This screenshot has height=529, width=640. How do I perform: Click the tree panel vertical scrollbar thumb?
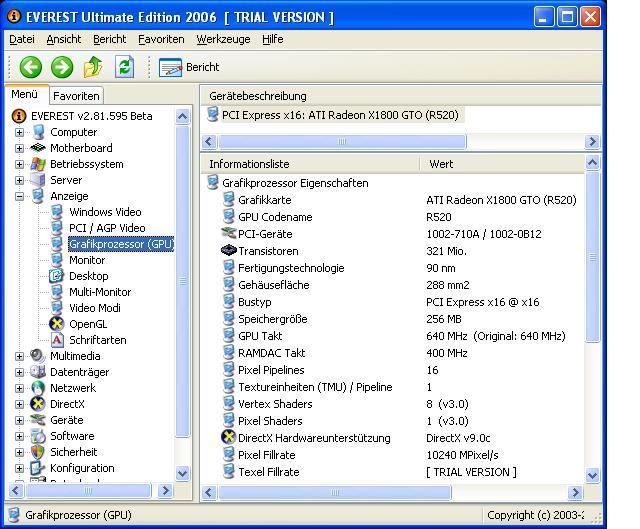coord(182,282)
